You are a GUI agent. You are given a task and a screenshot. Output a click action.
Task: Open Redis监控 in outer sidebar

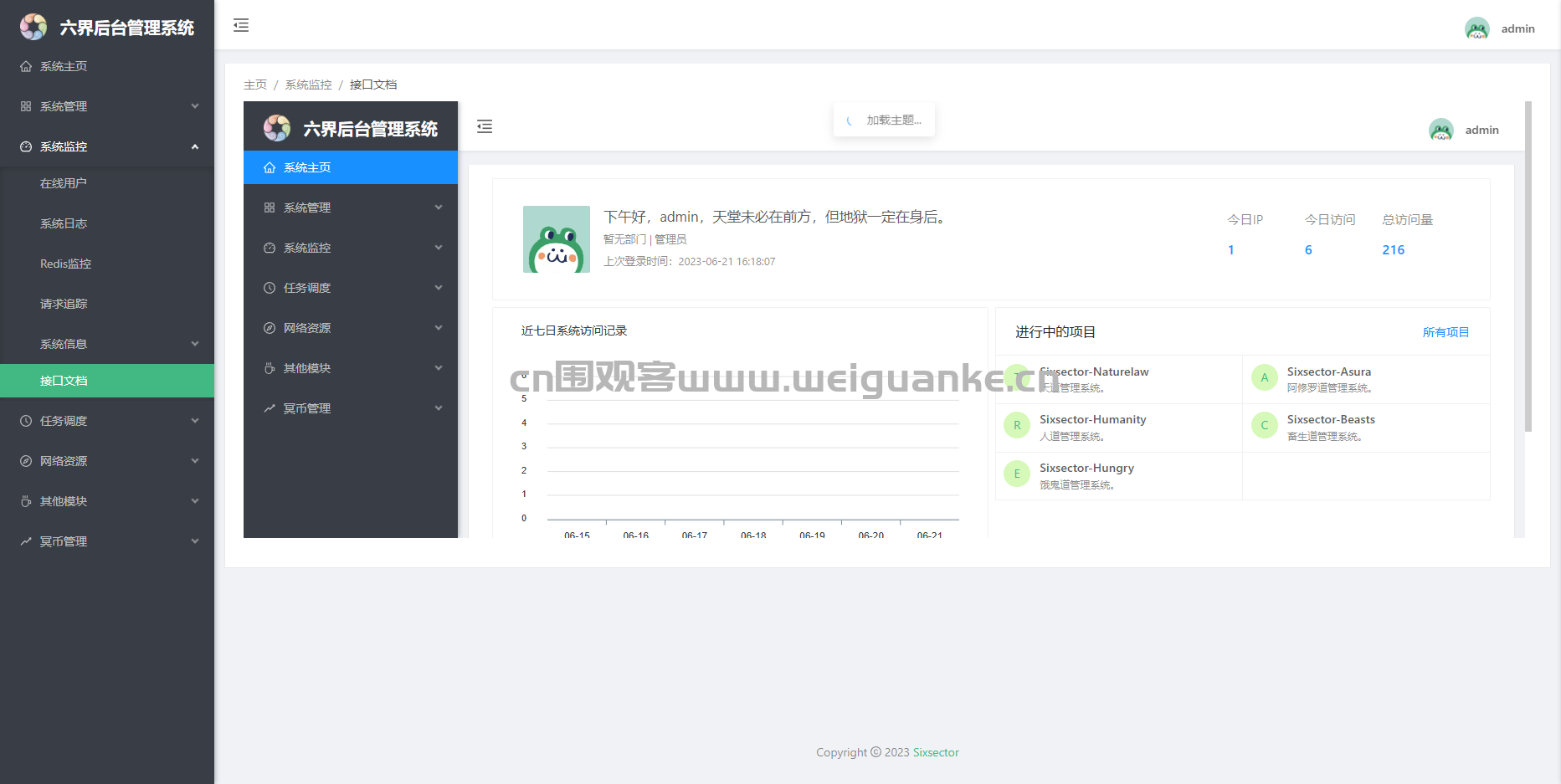[107, 264]
